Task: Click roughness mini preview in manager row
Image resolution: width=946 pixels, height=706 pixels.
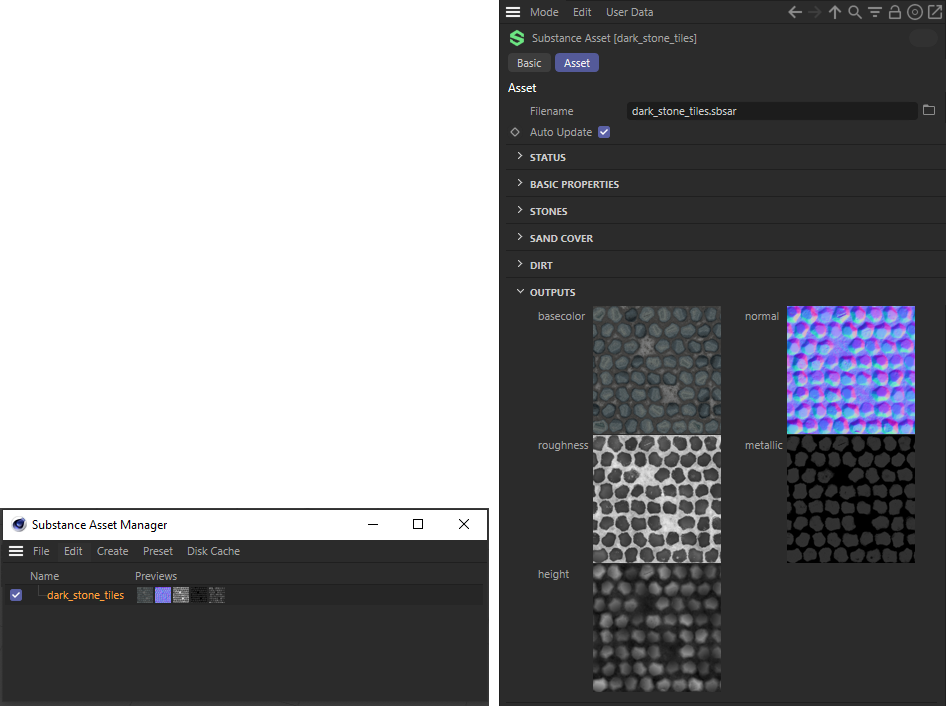Action: (x=181, y=595)
